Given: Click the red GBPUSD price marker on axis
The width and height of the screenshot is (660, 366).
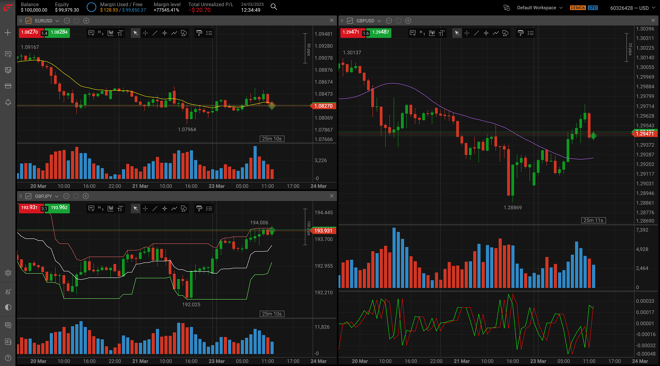Looking at the screenshot, I should [x=644, y=133].
